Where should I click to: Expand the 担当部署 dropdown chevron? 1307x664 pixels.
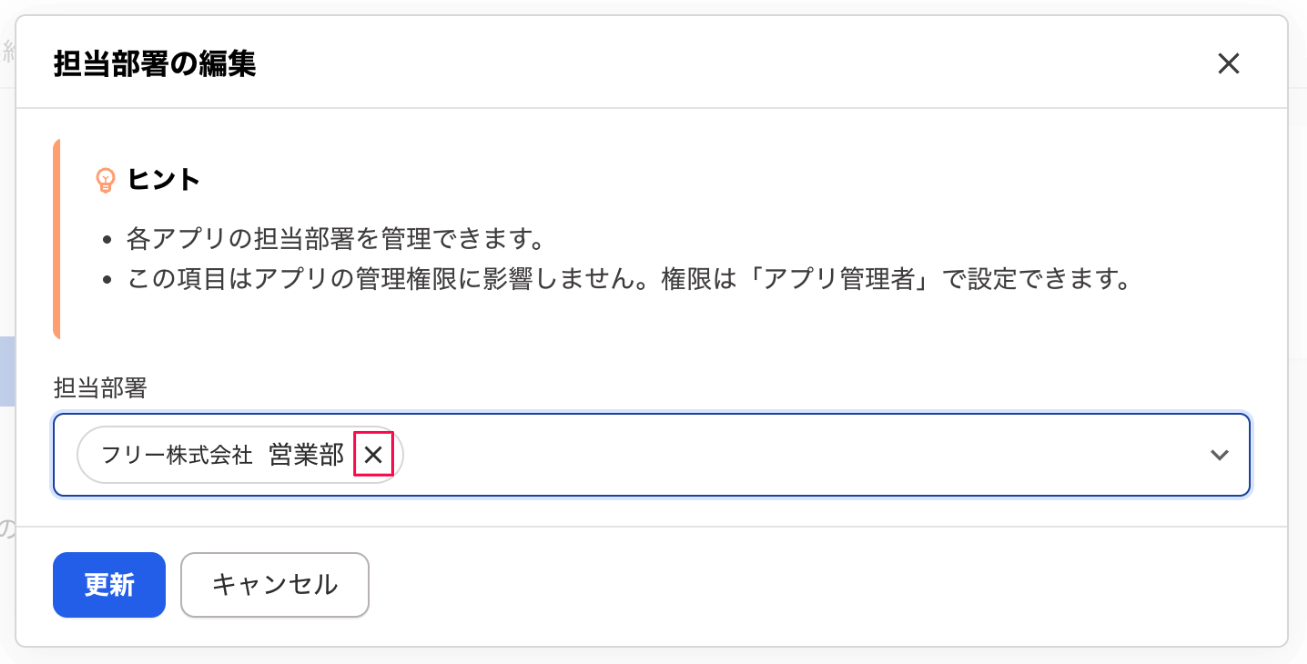[x=1219, y=455]
